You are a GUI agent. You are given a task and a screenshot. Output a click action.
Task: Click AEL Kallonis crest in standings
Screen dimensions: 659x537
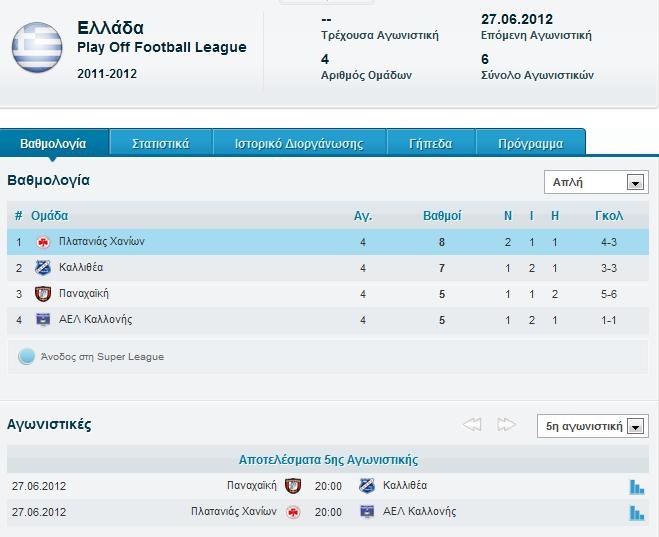pos(43,319)
